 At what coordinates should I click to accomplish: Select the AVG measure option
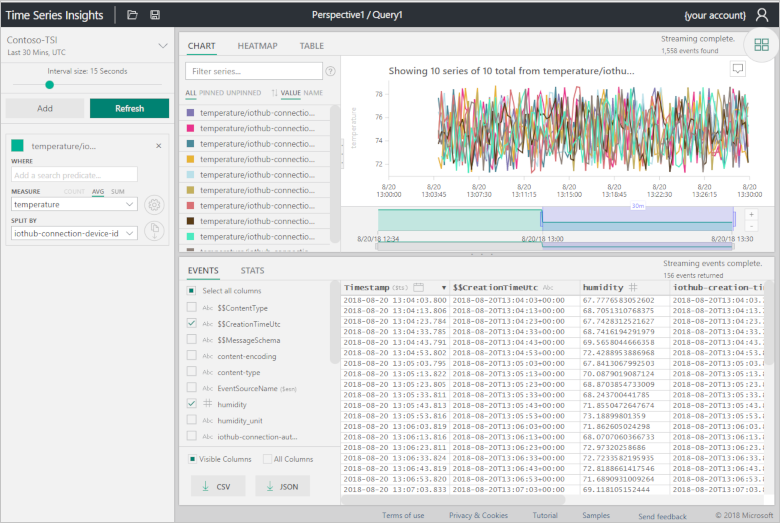pyautogui.click(x=98, y=192)
